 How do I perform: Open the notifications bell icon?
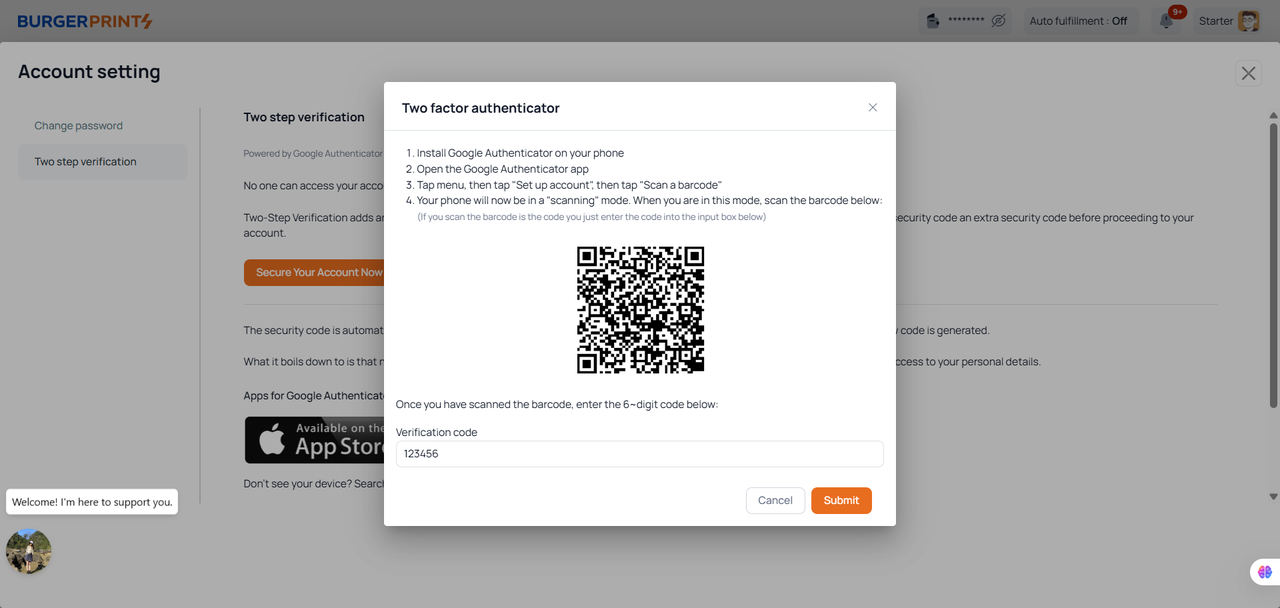tap(1166, 21)
